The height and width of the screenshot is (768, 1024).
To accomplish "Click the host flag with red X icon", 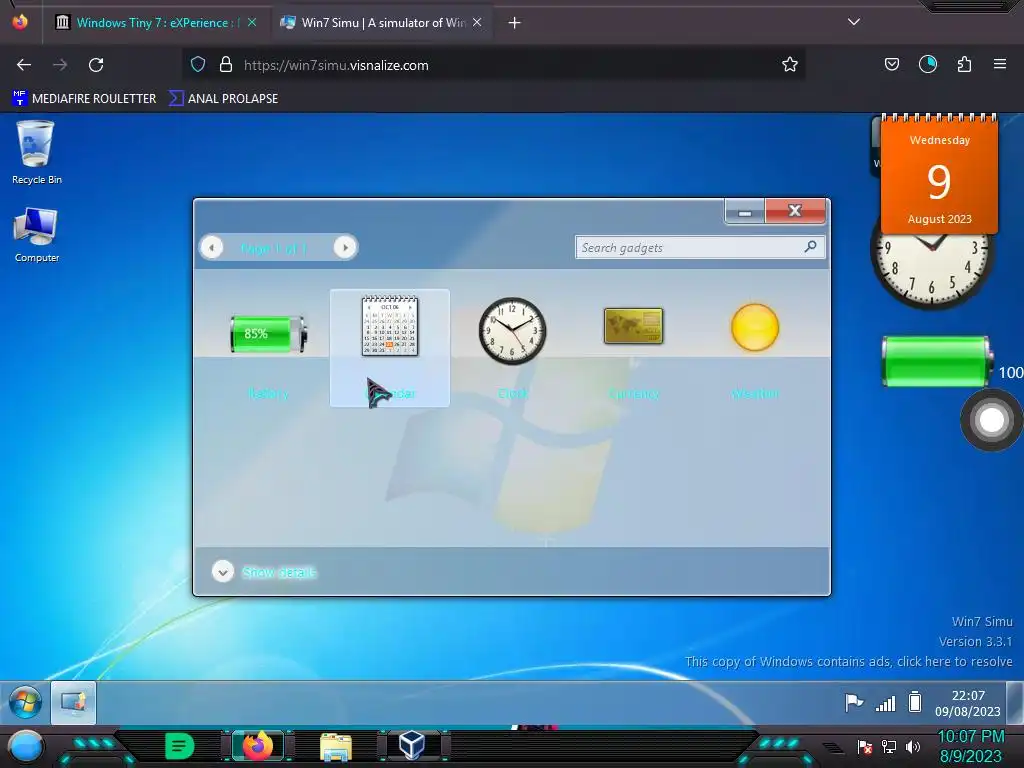I will 865,746.
